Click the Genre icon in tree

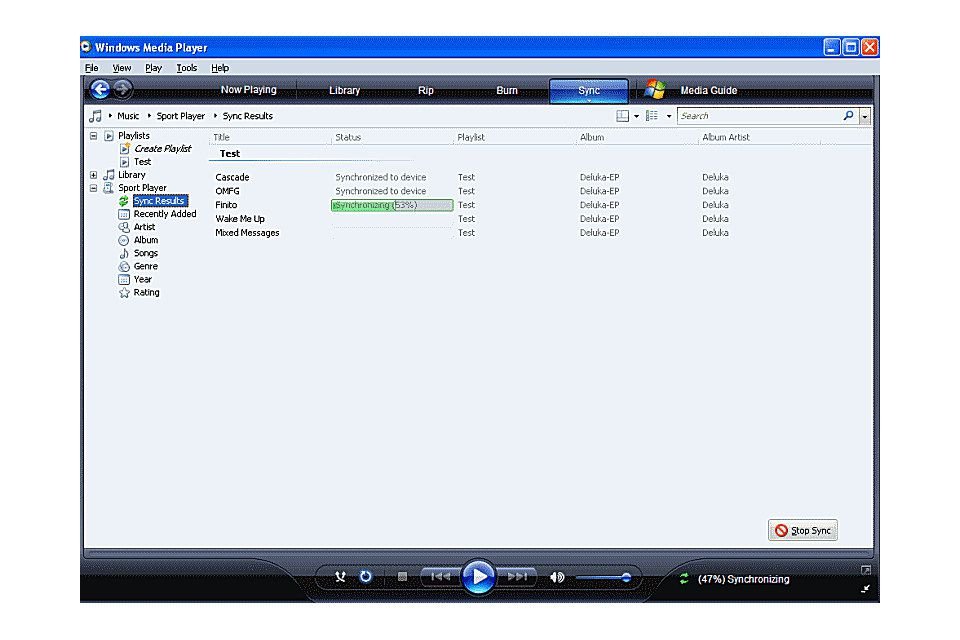pyautogui.click(x=124, y=266)
